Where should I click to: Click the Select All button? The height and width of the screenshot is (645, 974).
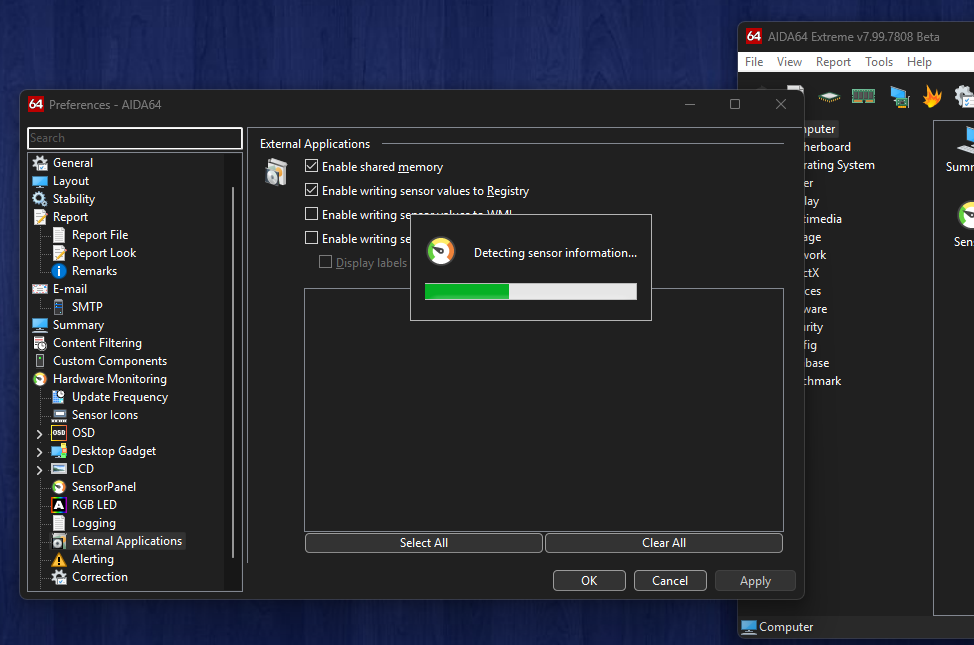click(x=424, y=543)
